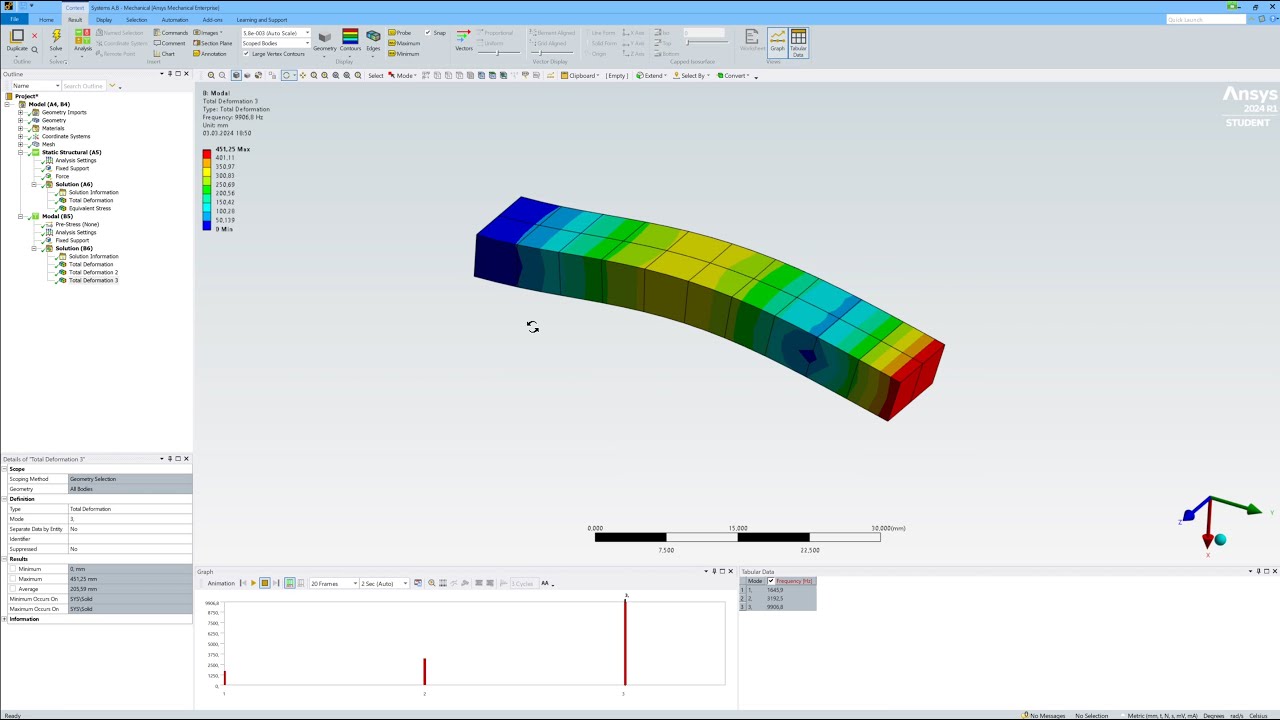The width and height of the screenshot is (1280, 720).
Task: Click the Rotate tool in viewport toolbar
Action: click(286, 76)
